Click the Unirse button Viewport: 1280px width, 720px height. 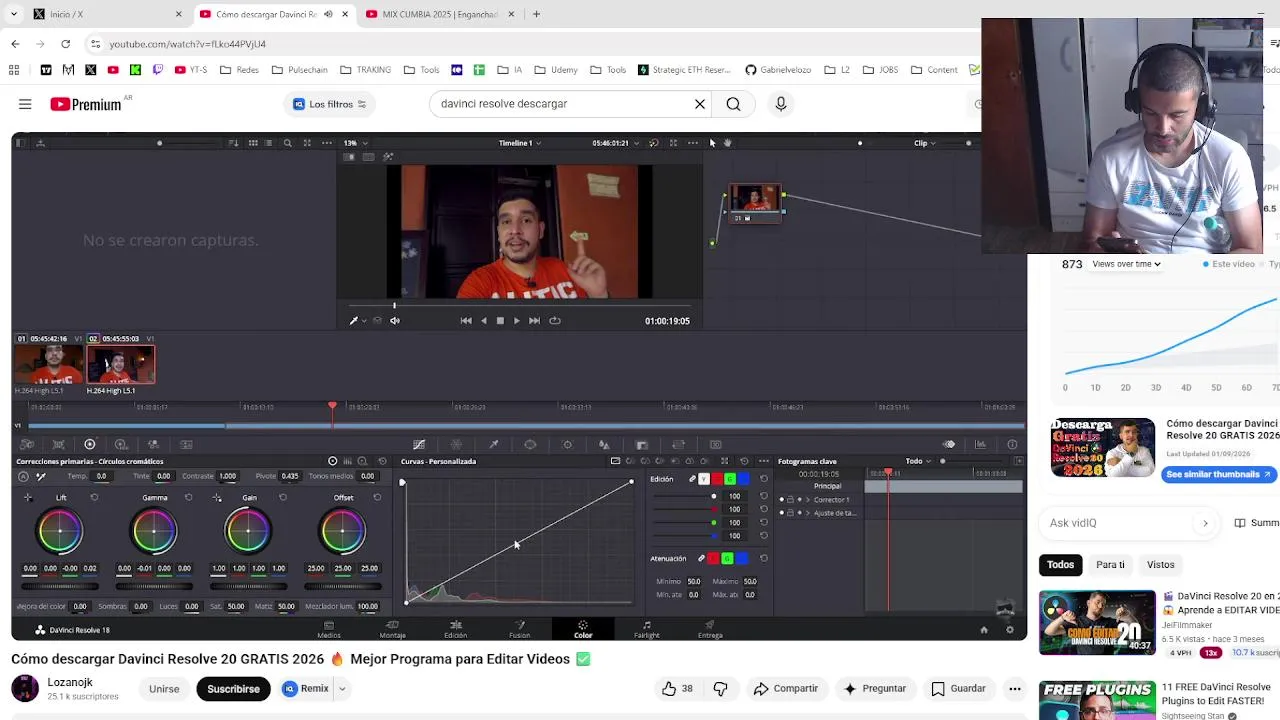164,689
